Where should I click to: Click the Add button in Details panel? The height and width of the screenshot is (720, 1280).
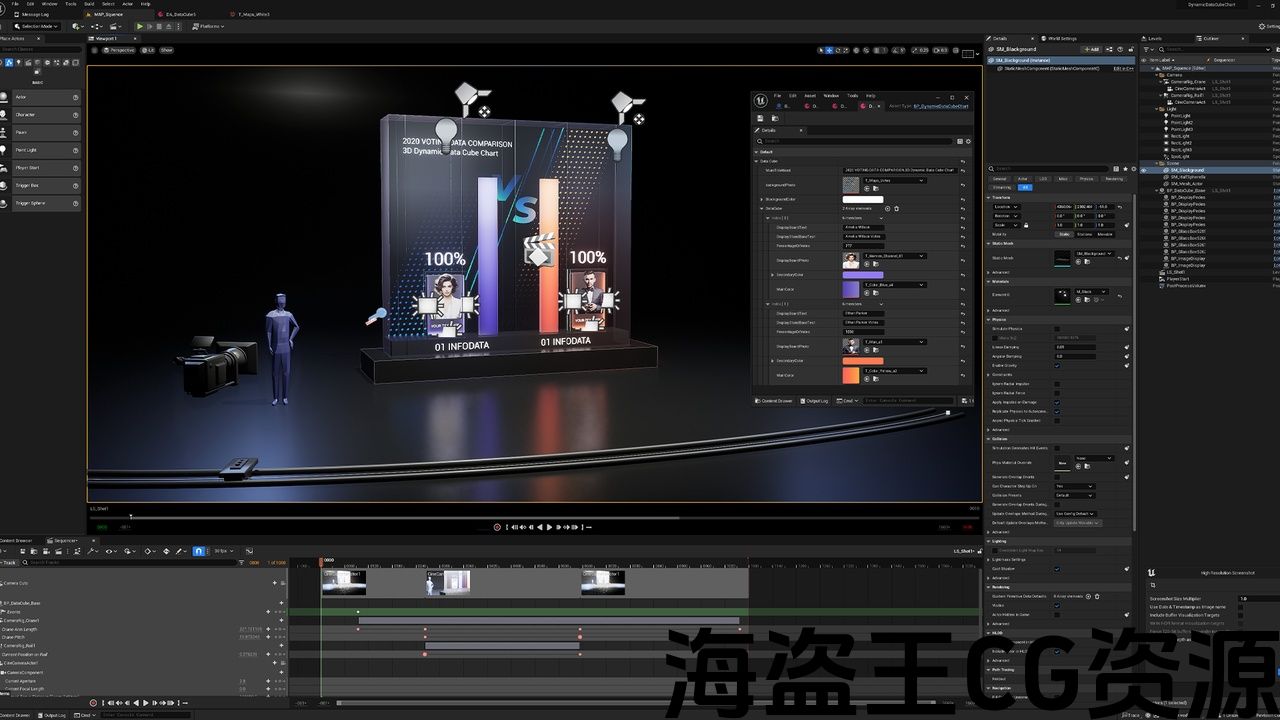coord(1092,49)
